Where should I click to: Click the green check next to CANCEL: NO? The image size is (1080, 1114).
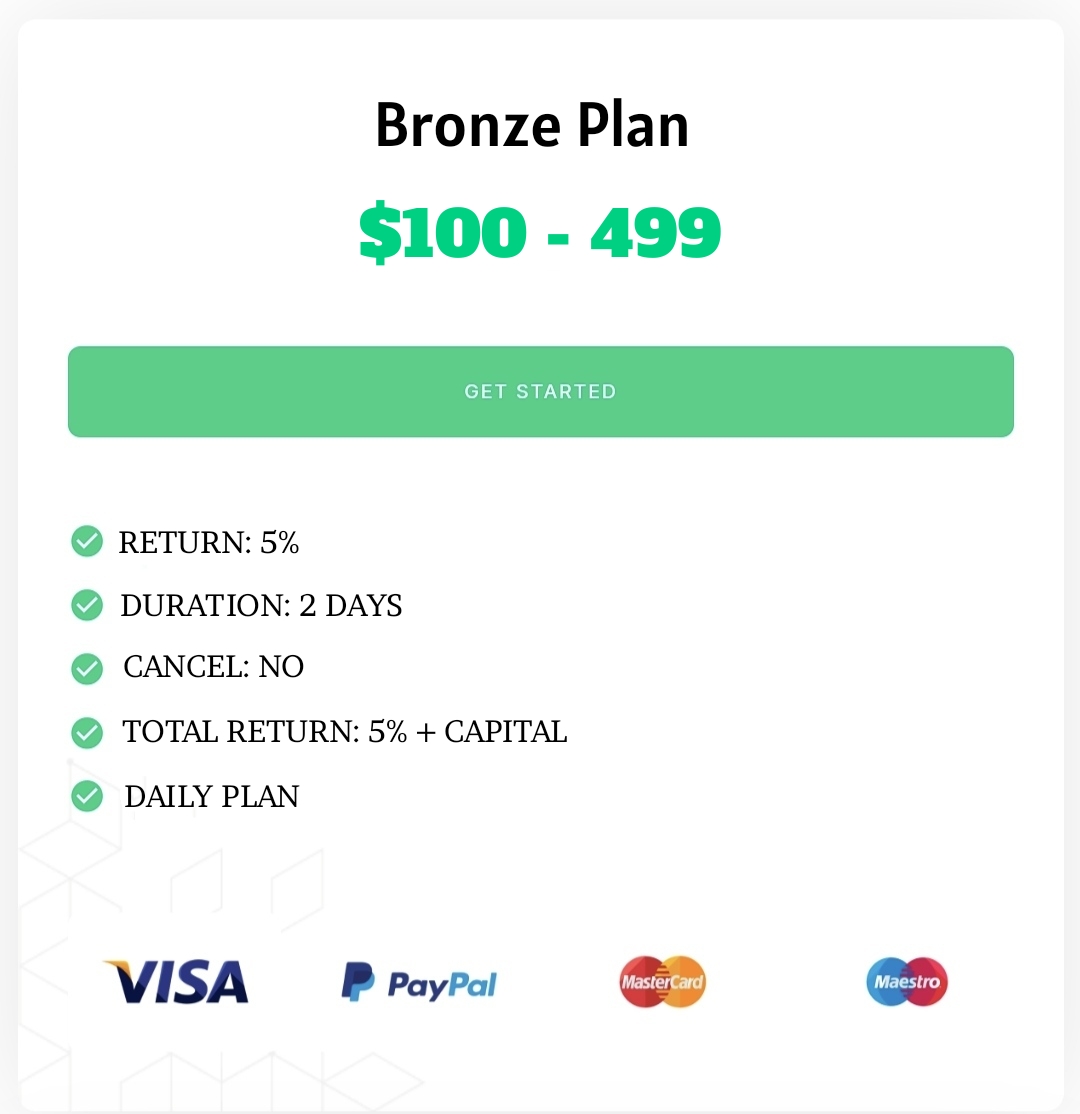[x=87, y=668]
